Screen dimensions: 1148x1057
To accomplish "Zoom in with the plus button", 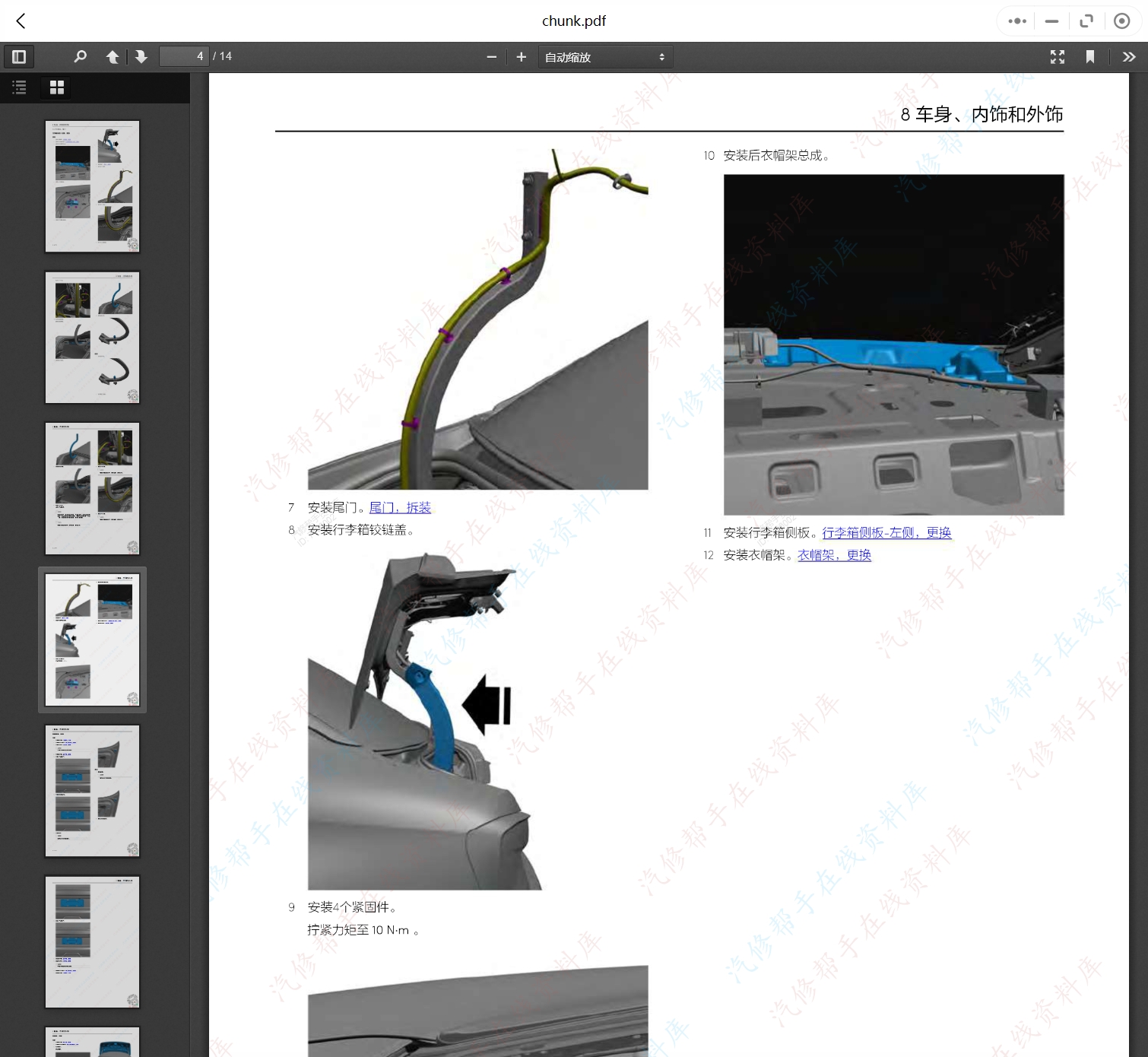I will coord(521,57).
